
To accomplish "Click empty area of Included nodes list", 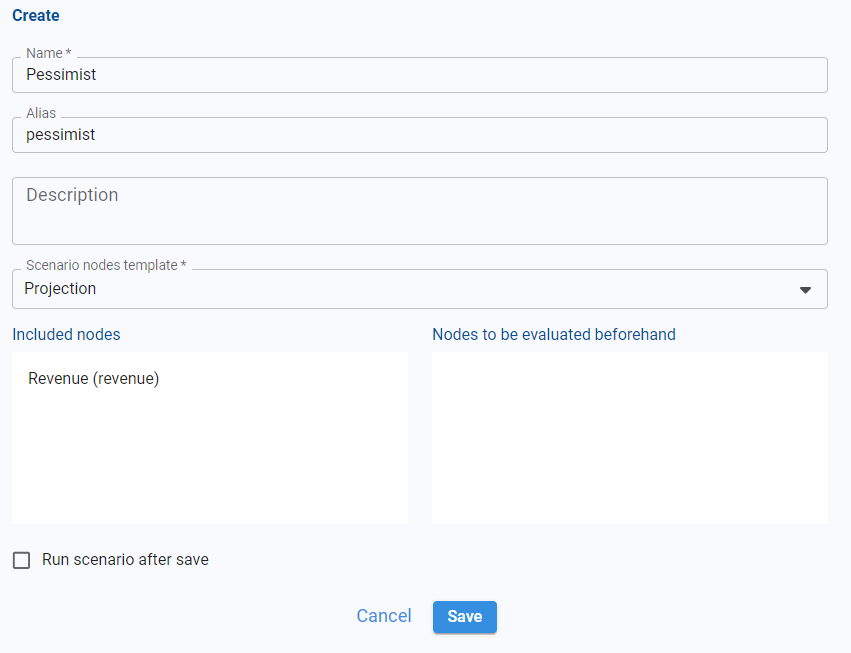I will pyautogui.click(x=209, y=460).
